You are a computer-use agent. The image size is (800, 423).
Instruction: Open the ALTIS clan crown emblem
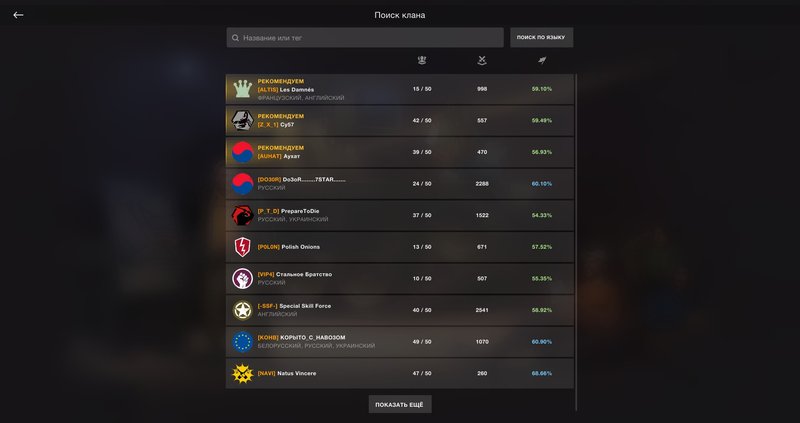pyautogui.click(x=243, y=89)
